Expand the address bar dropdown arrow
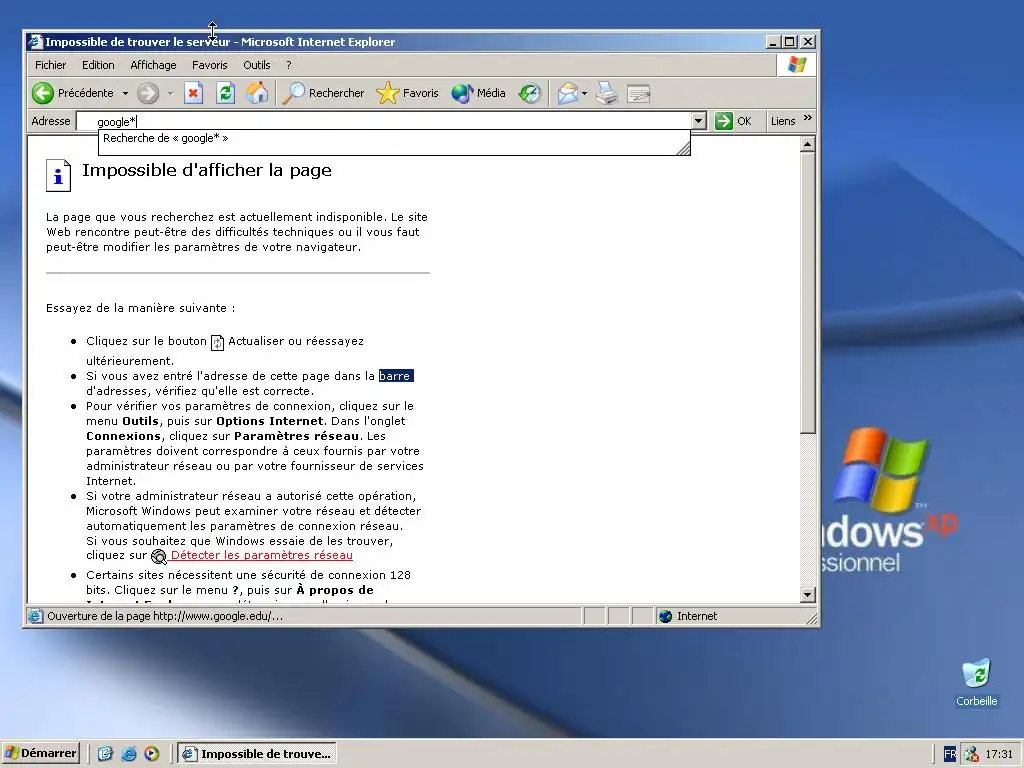 click(x=699, y=121)
